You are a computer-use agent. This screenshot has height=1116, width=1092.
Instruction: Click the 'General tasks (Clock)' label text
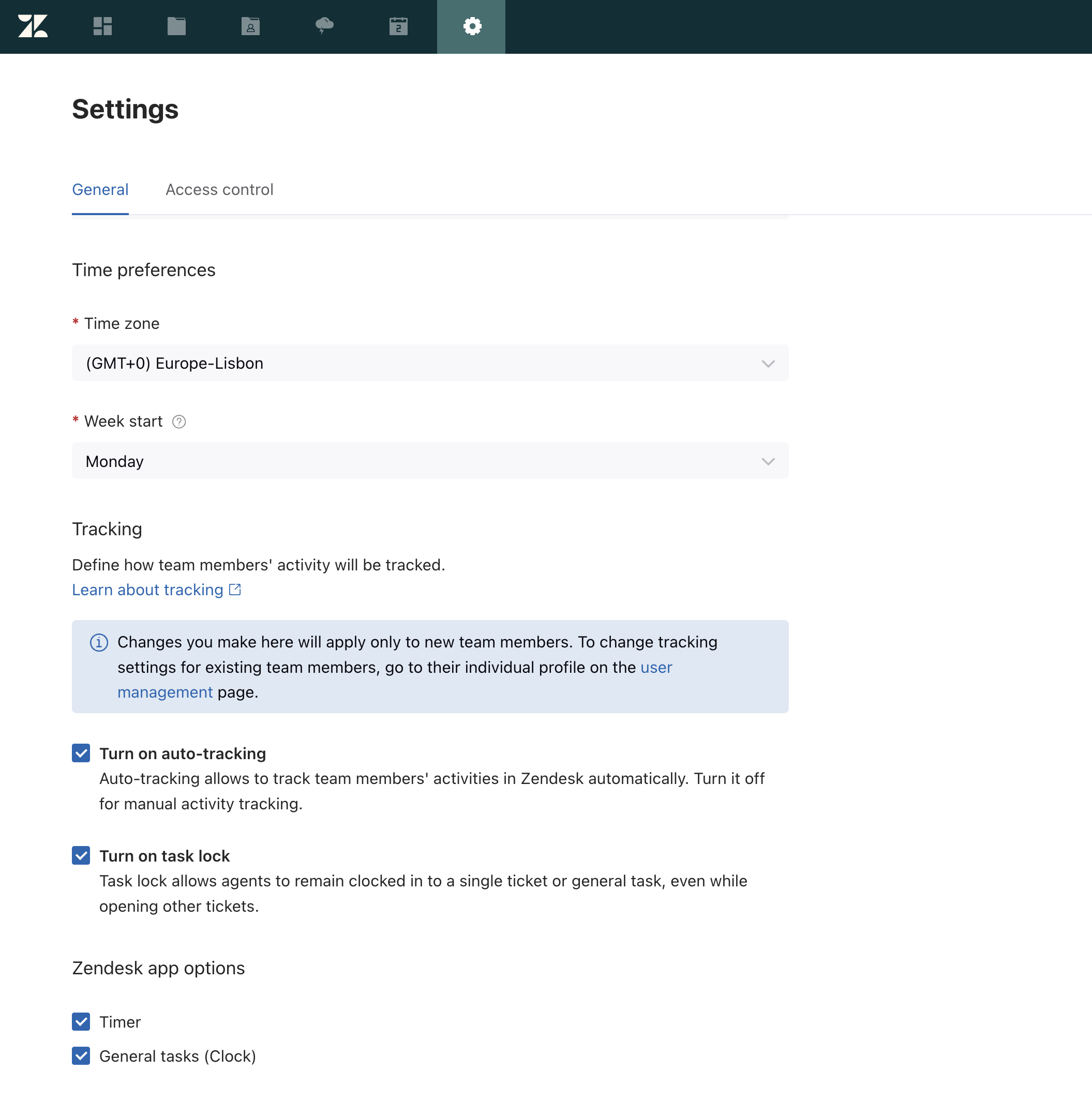pyautogui.click(x=178, y=1057)
